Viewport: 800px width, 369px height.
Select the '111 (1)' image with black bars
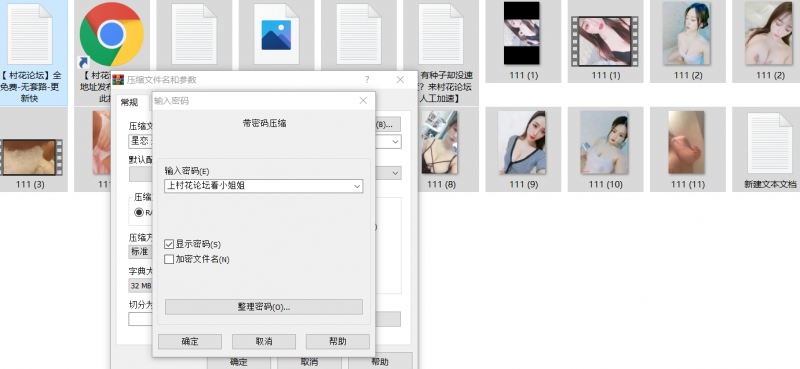click(x=521, y=33)
